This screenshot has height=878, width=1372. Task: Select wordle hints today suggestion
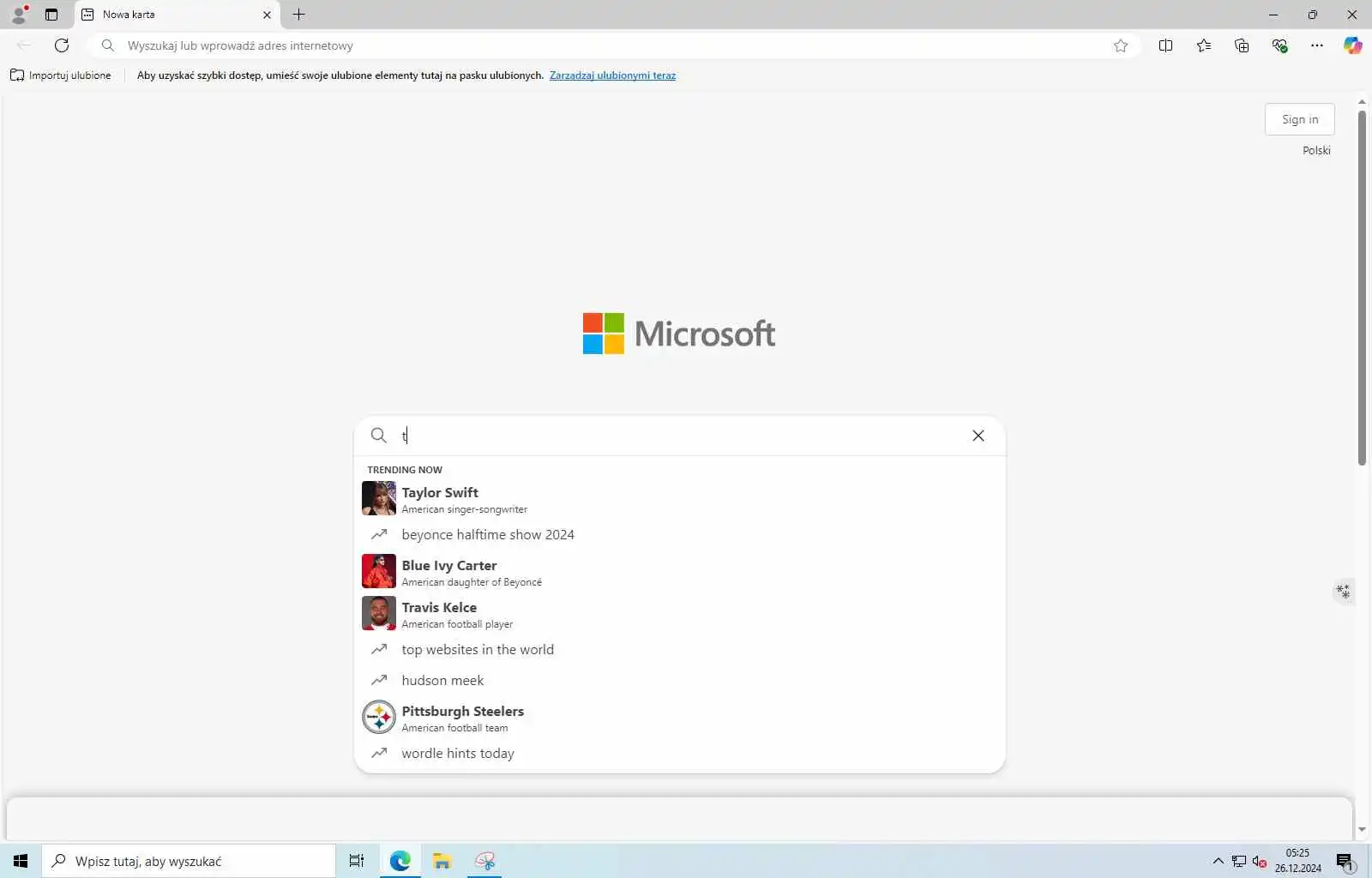(x=679, y=754)
